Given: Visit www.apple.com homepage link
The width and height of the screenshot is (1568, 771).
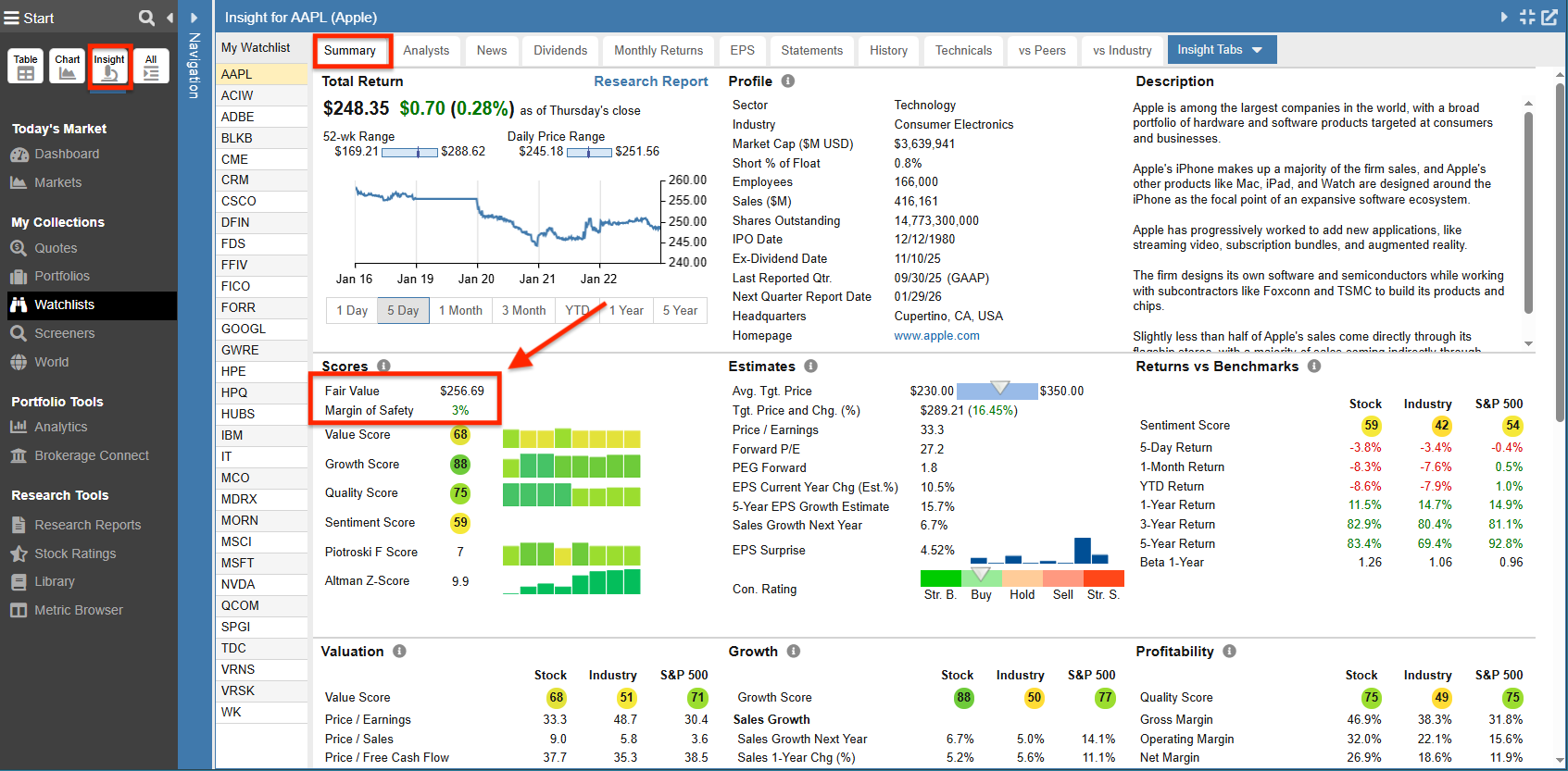Looking at the screenshot, I should pos(936,336).
